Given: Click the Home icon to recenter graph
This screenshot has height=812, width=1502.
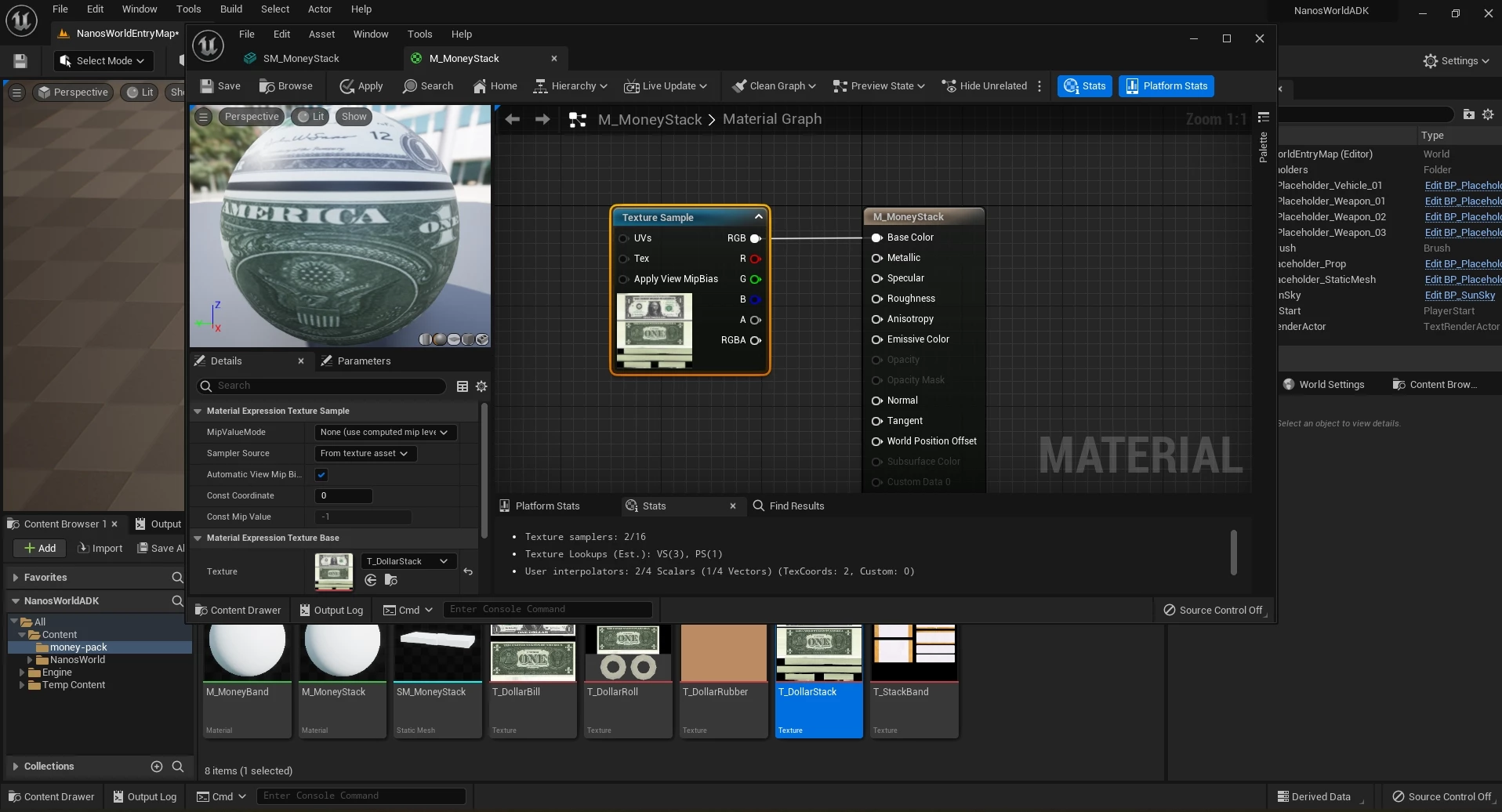Looking at the screenshot, I should tap(480, 86).
